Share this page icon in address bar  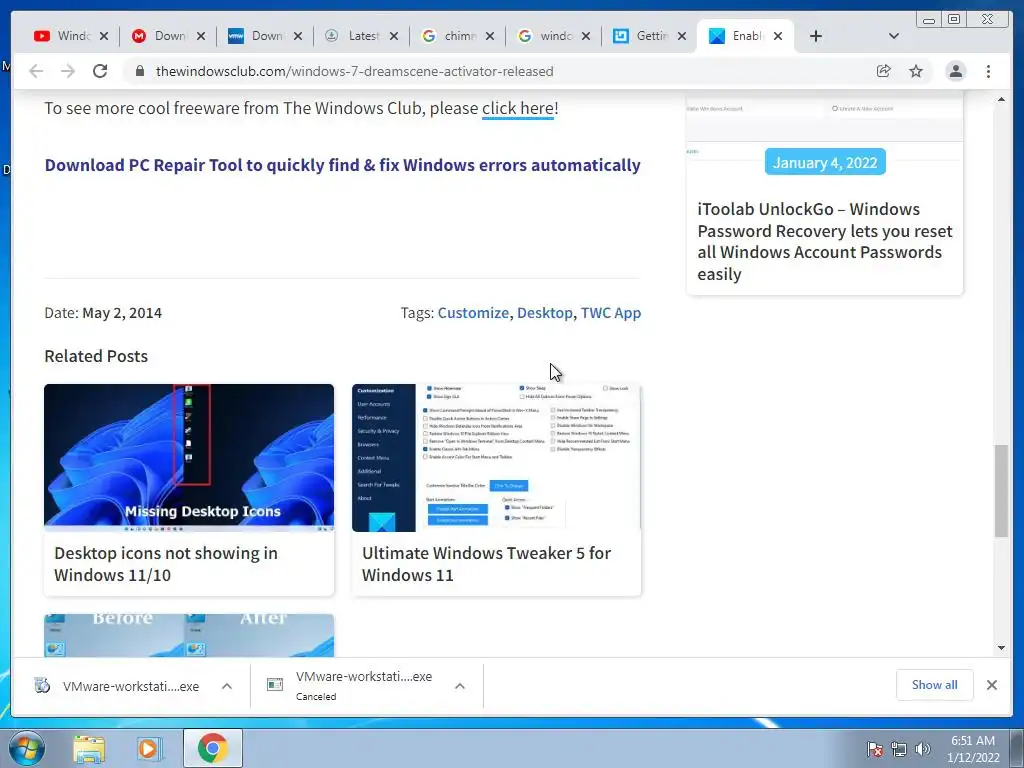click(x=884, y=71)
